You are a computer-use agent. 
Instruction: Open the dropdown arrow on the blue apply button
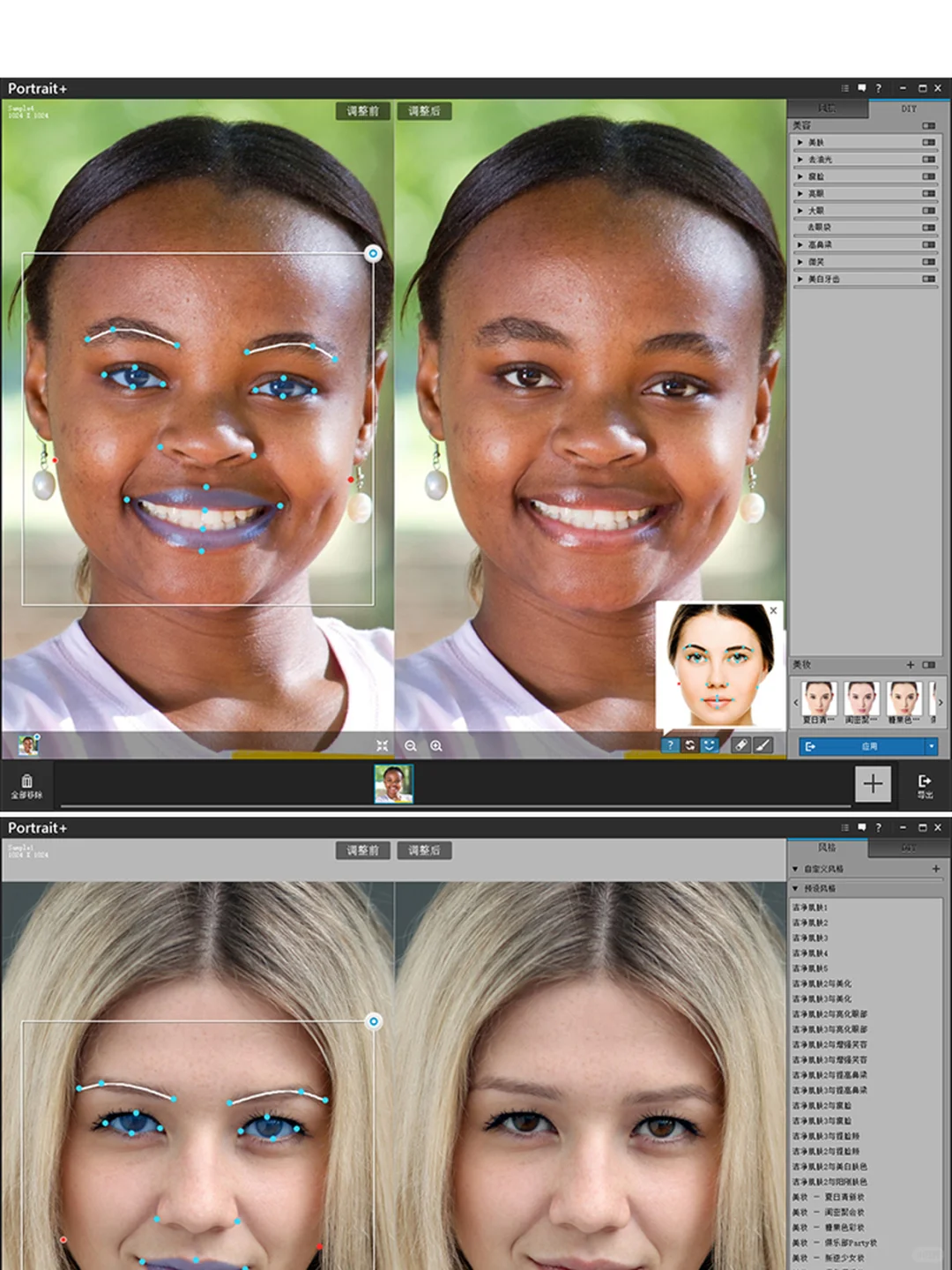coord(931,746)
